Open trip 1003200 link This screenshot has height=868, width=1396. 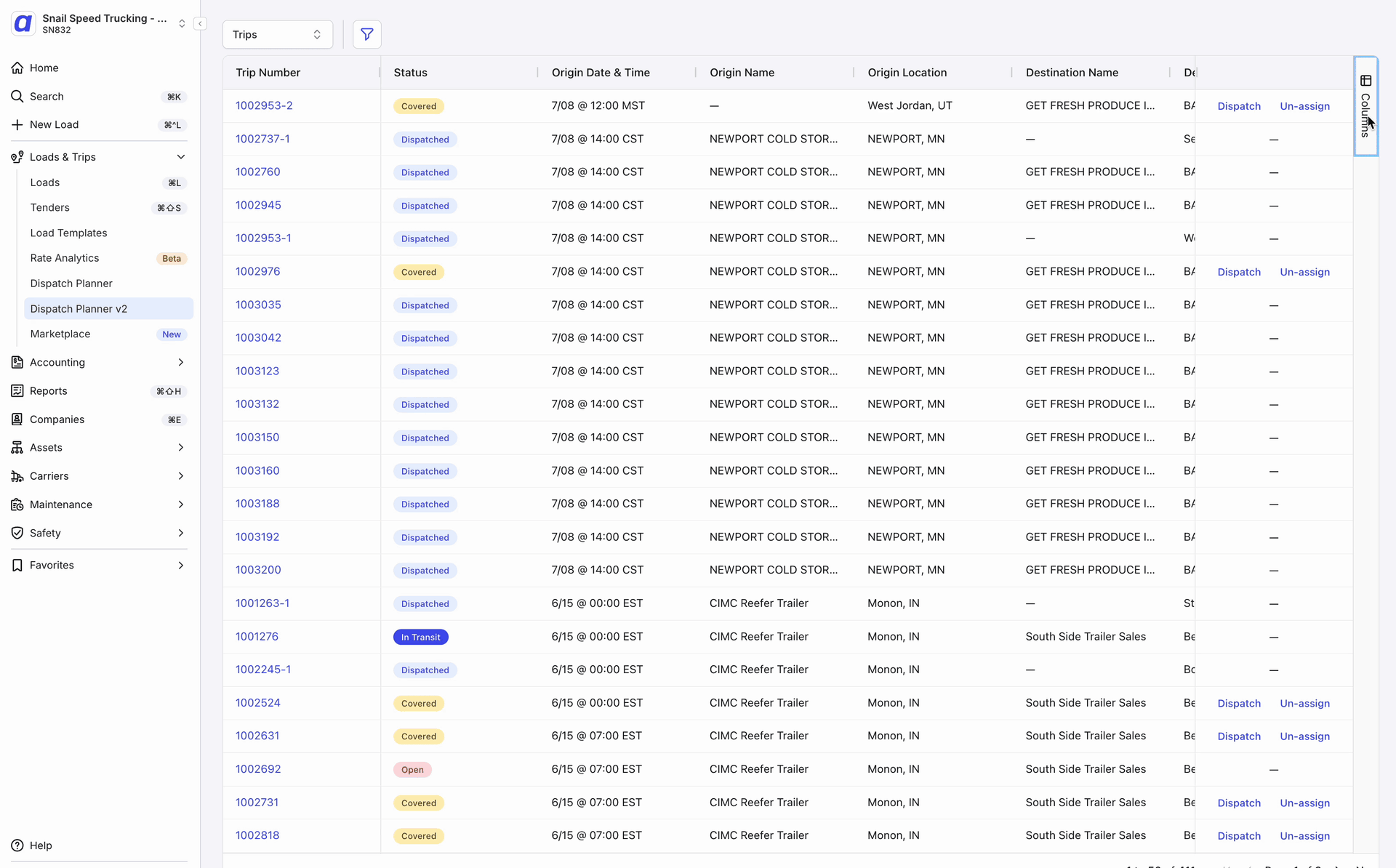coord(258,570)
